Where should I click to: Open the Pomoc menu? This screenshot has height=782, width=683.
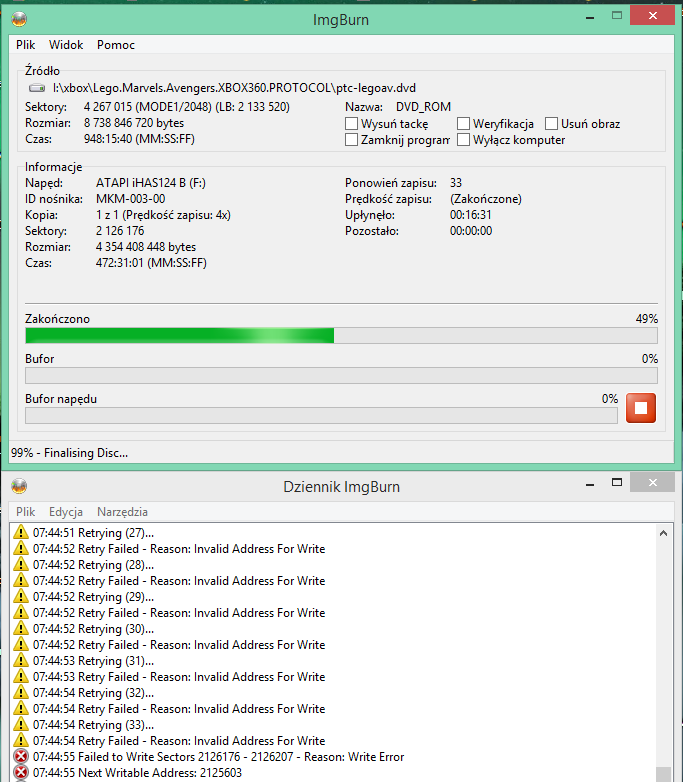tap(116, 45)
